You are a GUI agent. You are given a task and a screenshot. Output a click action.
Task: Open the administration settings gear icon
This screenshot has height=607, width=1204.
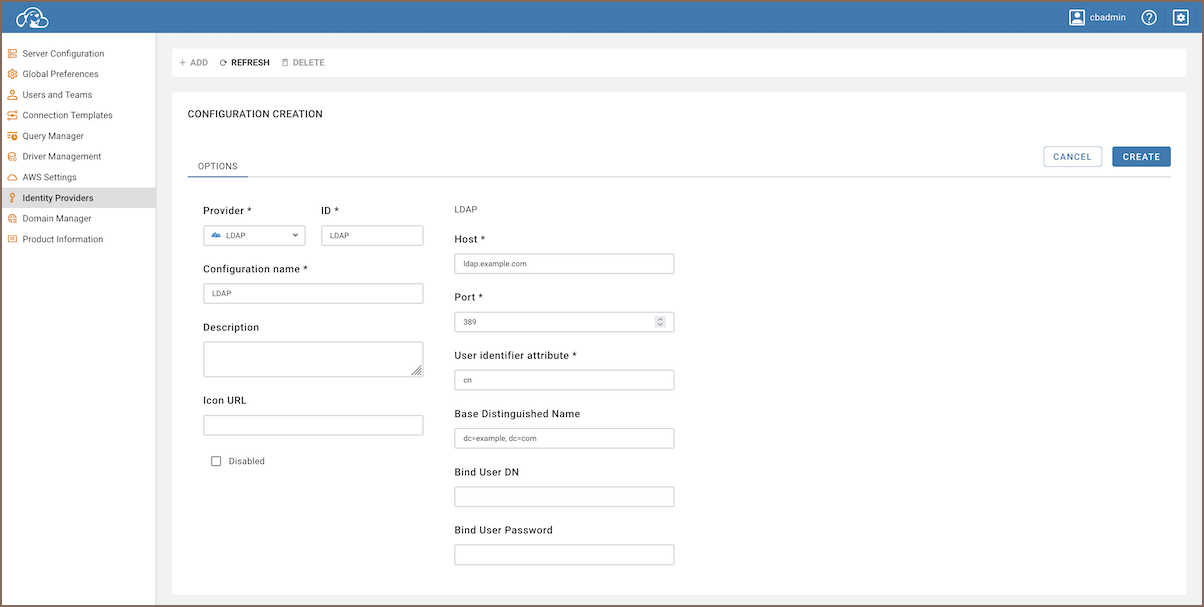point(1180,17)
